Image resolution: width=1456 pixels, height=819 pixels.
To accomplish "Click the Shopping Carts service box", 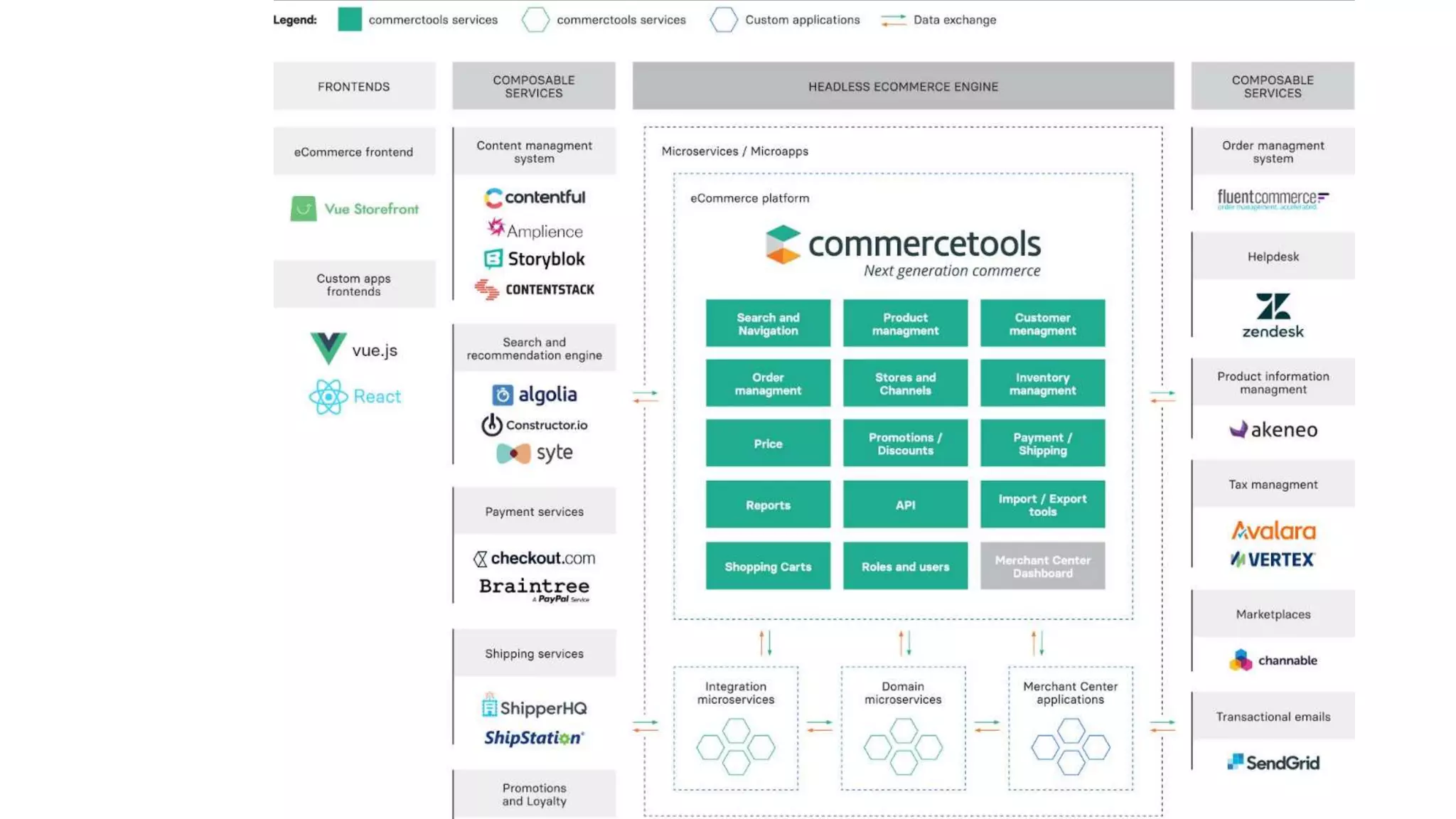I will 768,567.
